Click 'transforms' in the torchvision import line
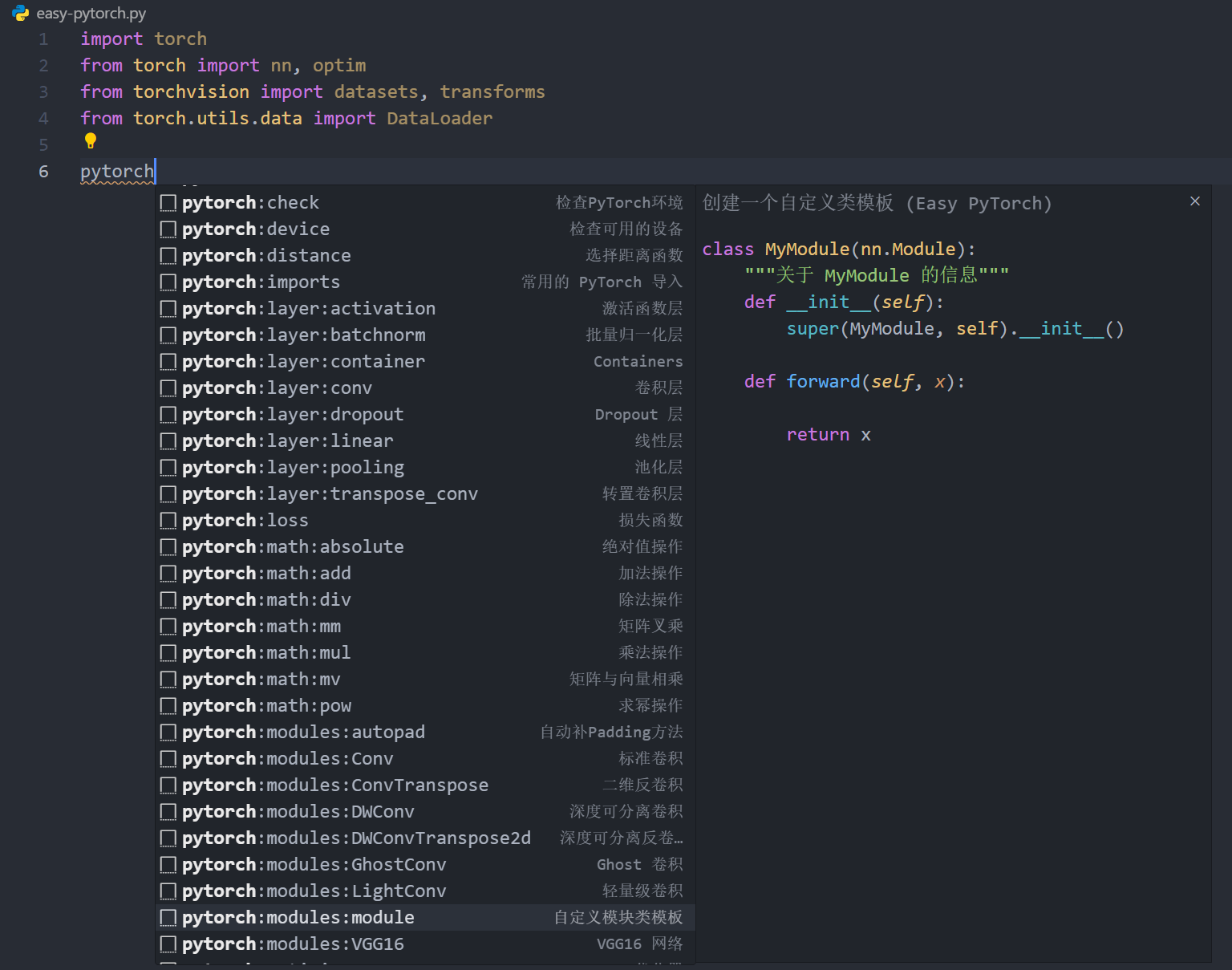 (x=492, y=92)
